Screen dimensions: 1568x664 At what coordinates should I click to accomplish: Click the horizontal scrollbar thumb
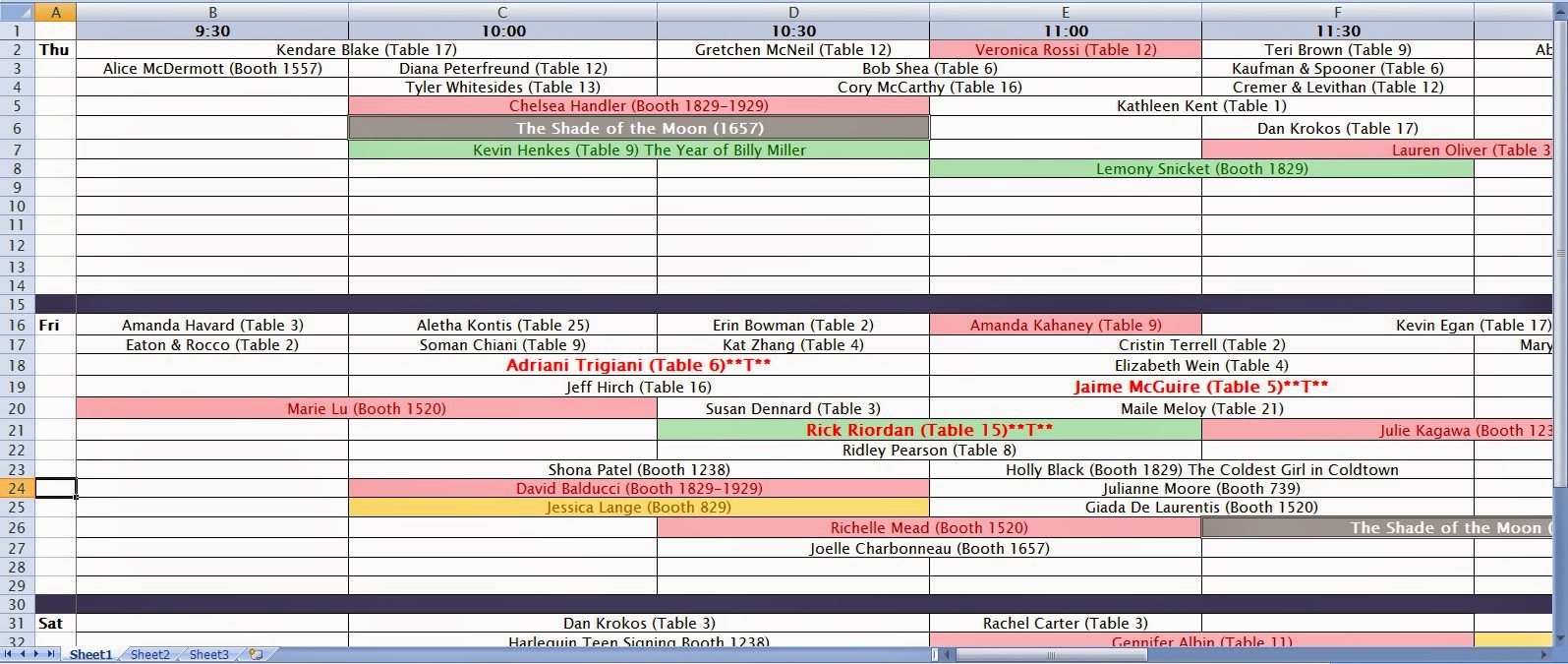click(1050, 654)
